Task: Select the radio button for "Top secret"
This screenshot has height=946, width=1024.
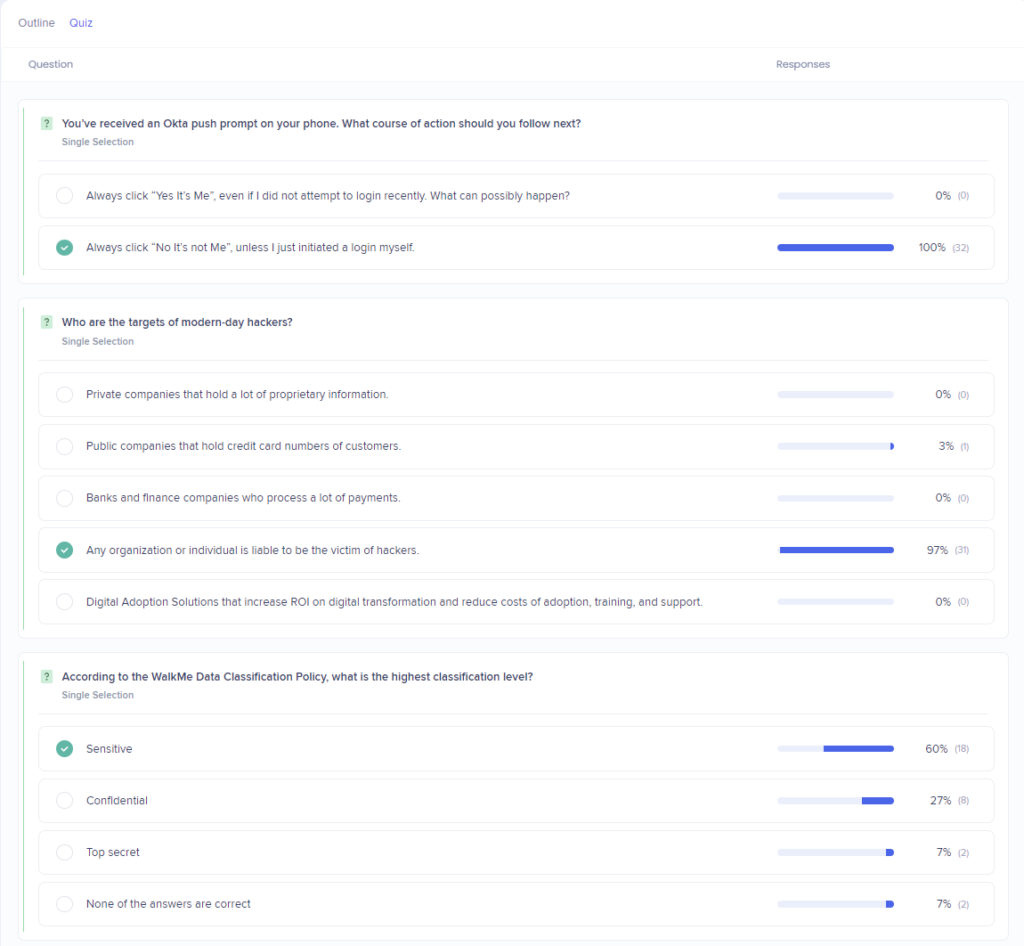Action: (64, 852)
